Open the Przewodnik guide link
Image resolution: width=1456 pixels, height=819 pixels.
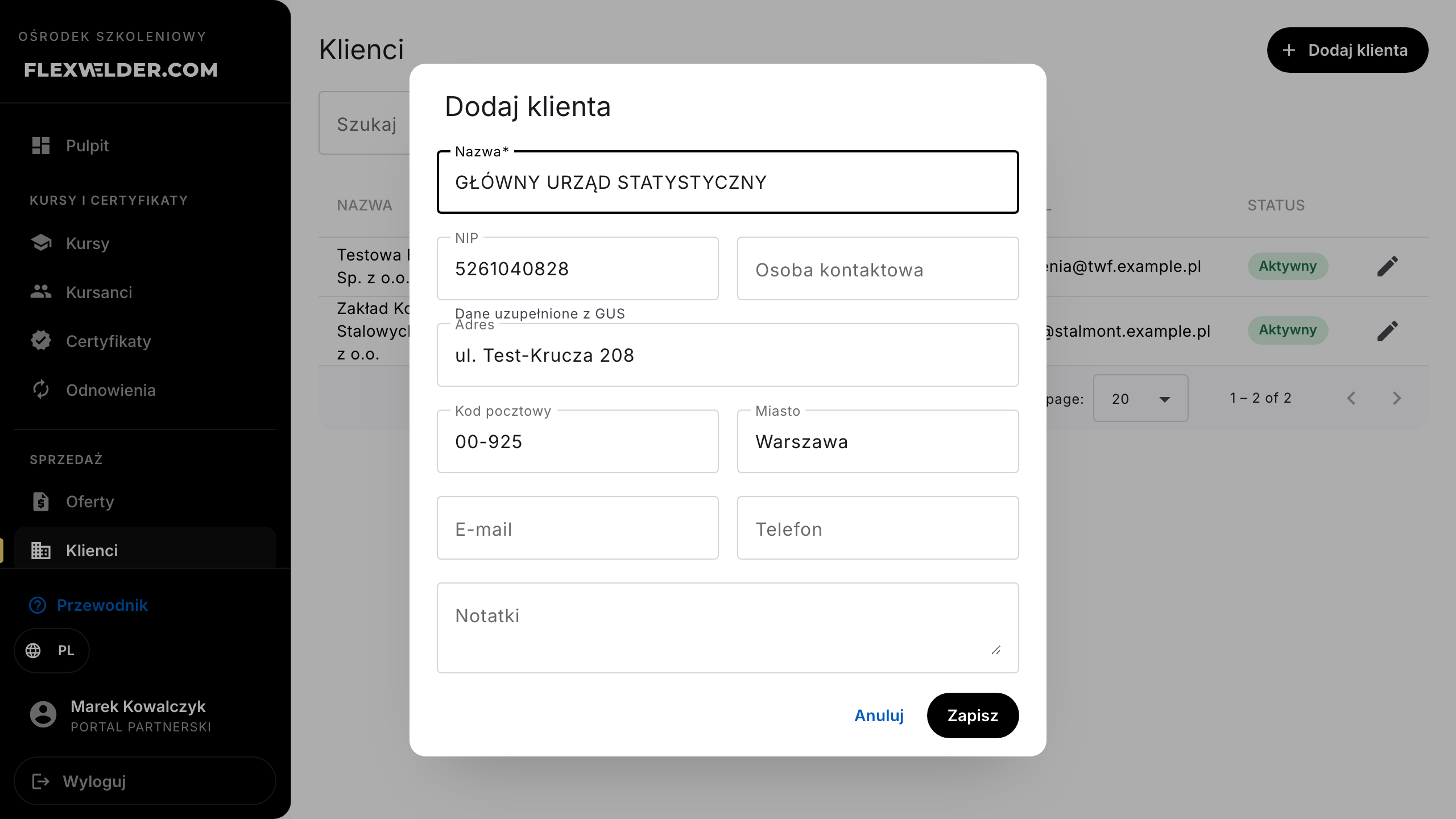coord(88,605)
